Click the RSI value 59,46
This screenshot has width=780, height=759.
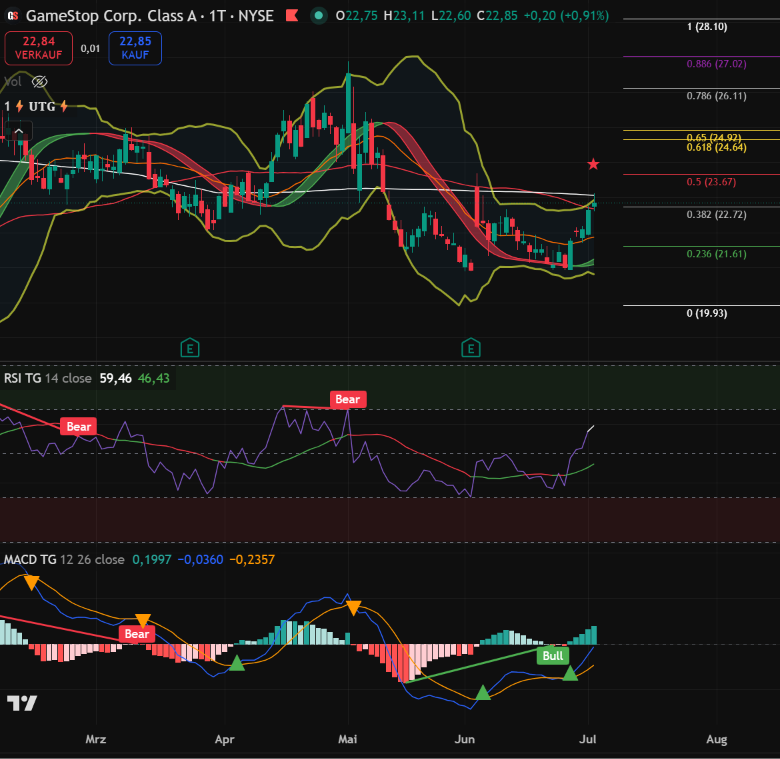(x=115, y=379)
